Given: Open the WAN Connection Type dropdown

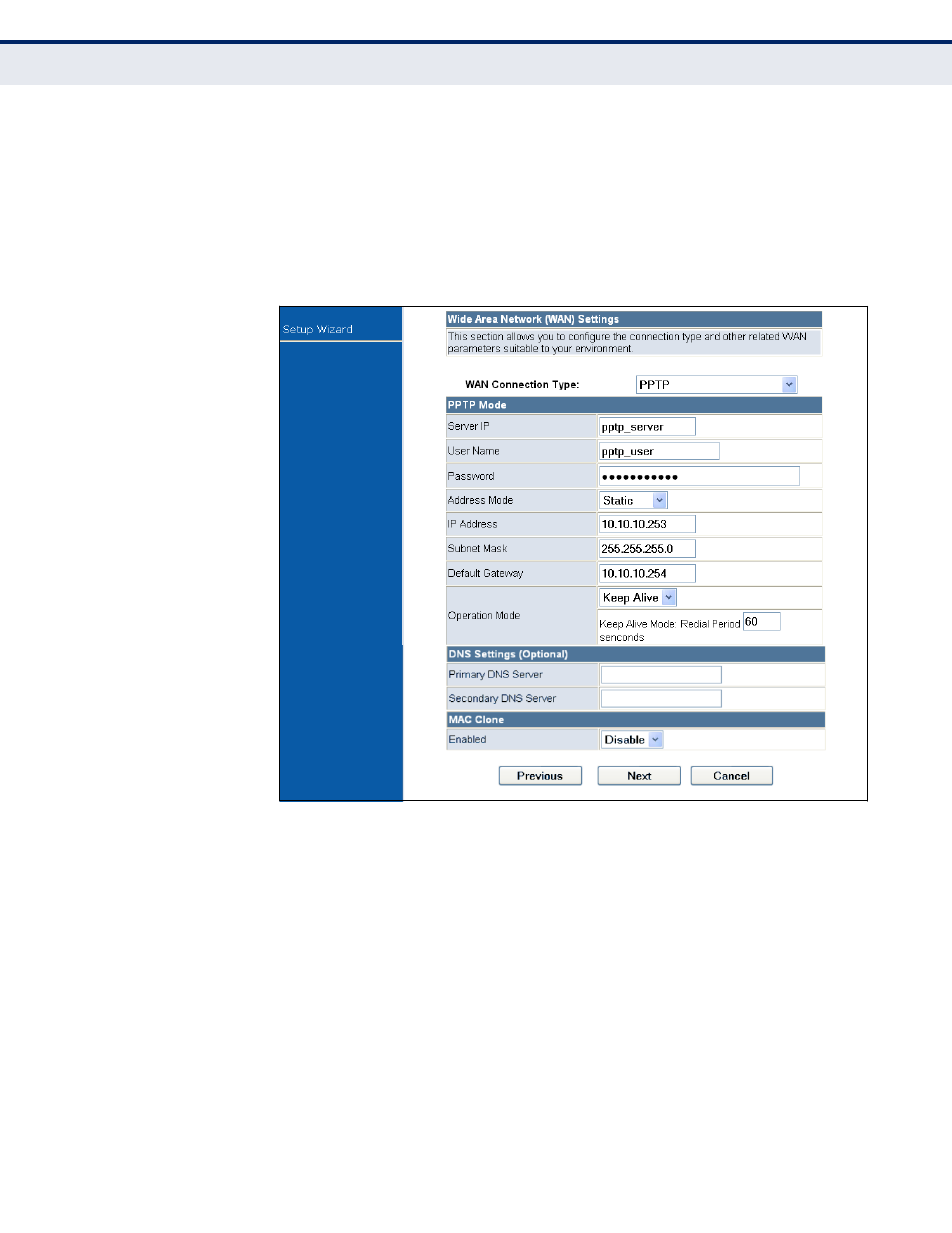Looking at the screenshot, I should [716, 385].
